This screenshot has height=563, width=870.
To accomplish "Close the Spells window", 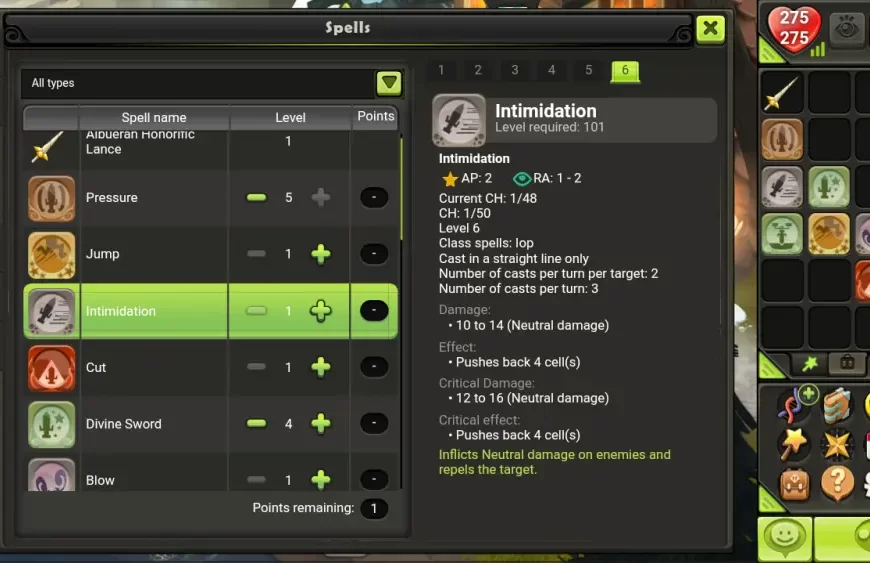I will (x=710, y=28).
